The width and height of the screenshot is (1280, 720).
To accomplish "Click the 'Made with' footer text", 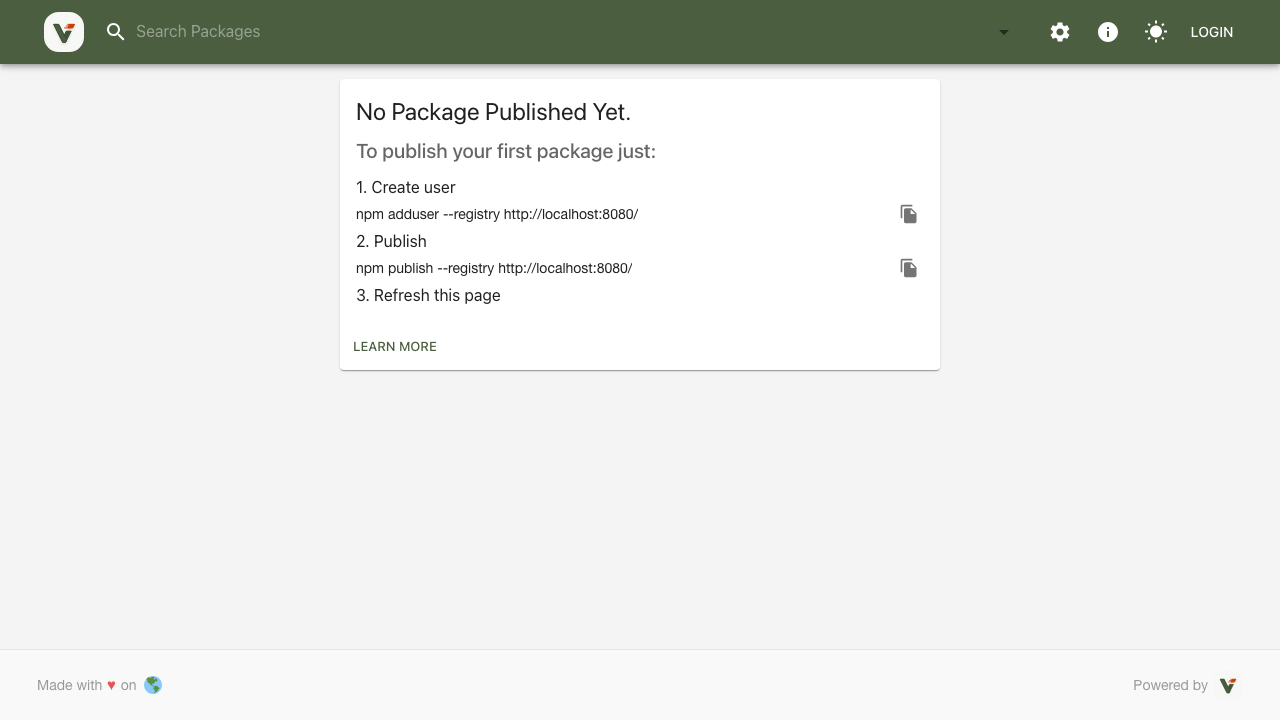I will click(69, 685).
